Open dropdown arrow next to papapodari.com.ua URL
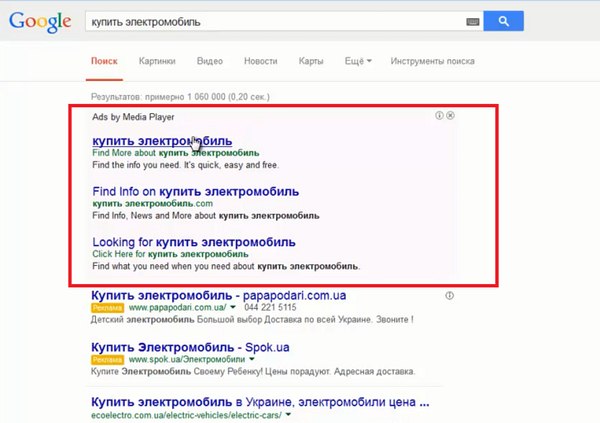 [x=233, y=307]
